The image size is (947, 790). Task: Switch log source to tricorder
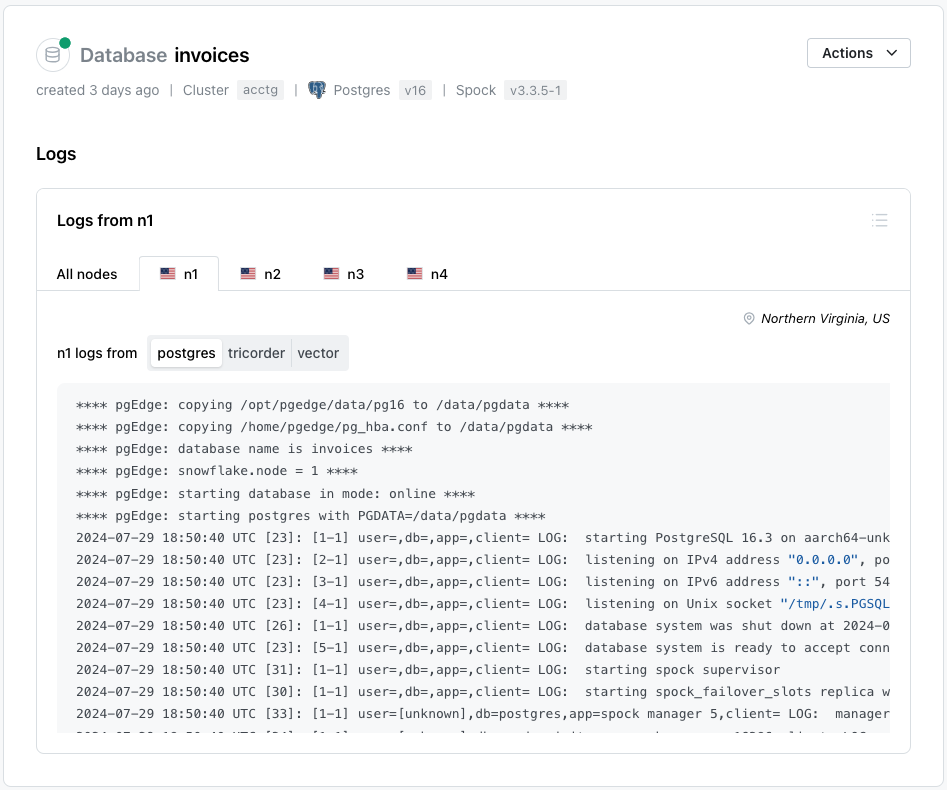pyautogui.click(x=256, y=353)
